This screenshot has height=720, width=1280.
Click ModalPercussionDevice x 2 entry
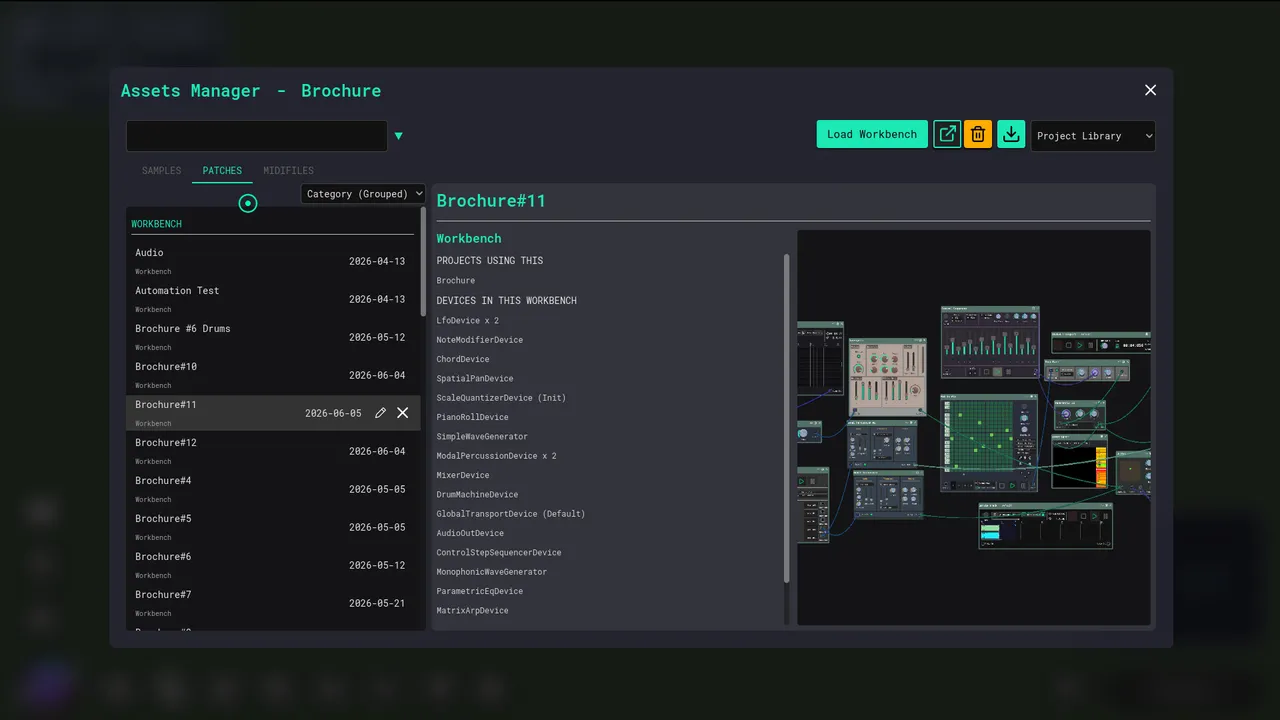point(497,456)
